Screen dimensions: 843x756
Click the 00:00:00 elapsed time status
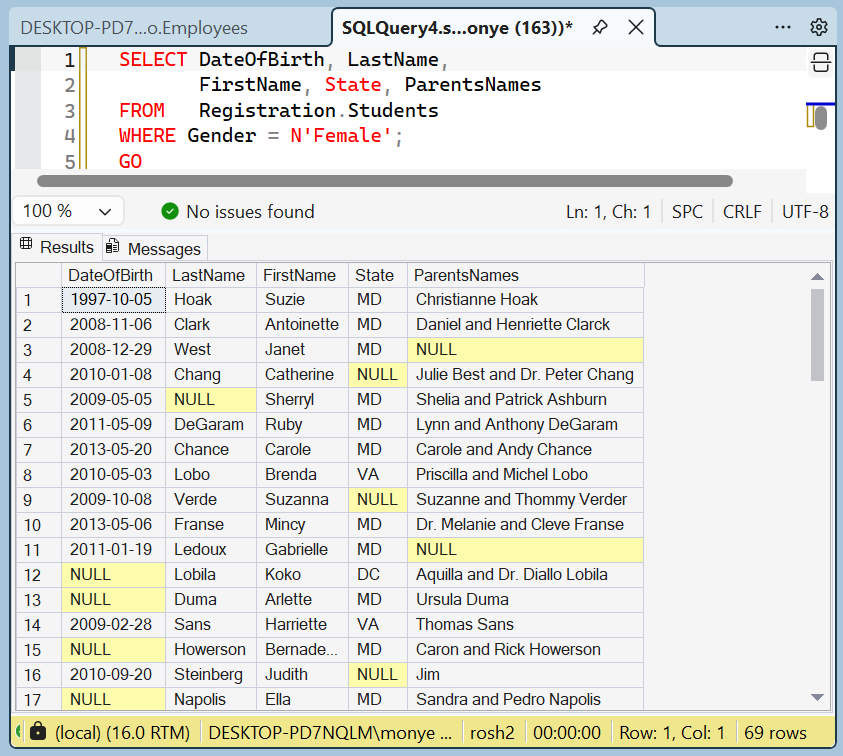[x=567, y=732]
